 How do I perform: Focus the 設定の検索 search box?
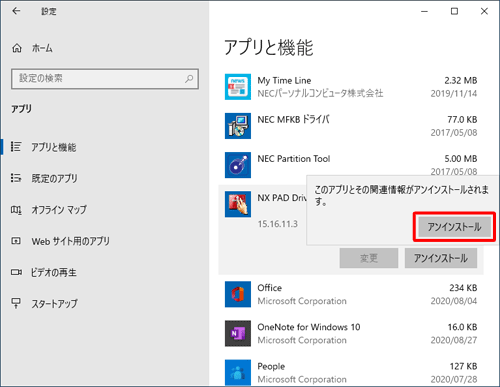coord(105,79)
